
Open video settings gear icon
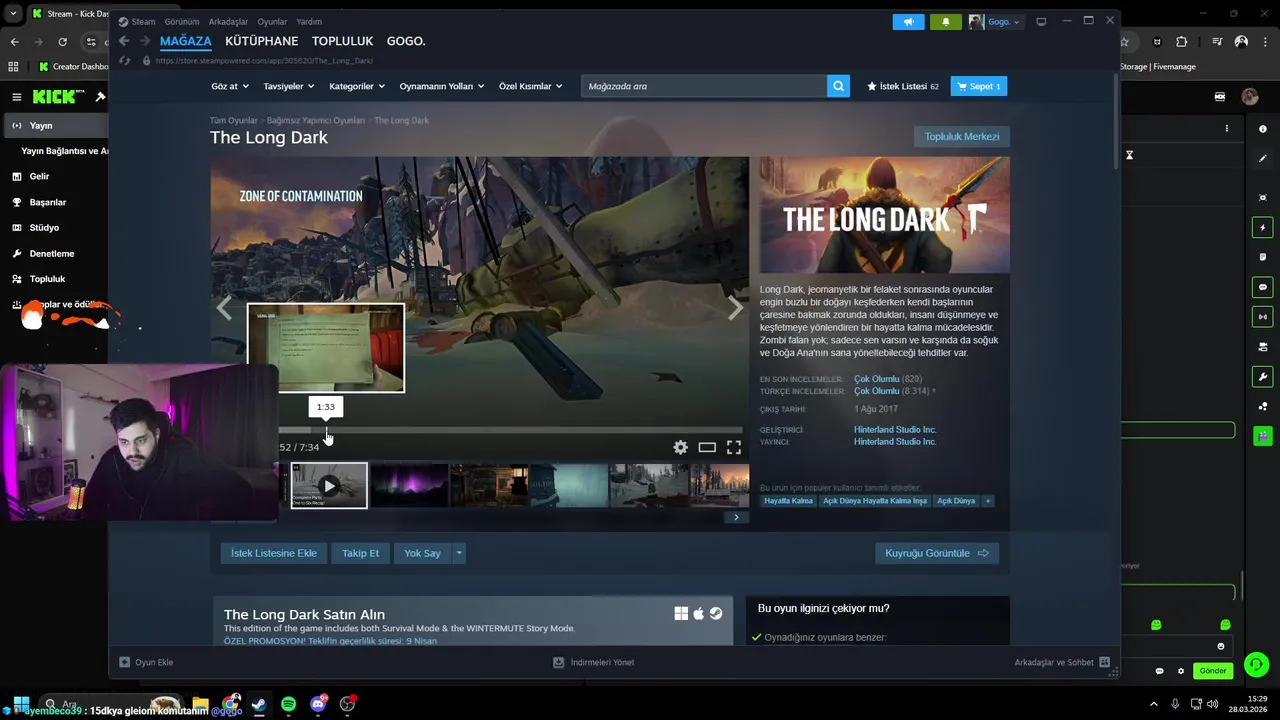tap(680, 447)
